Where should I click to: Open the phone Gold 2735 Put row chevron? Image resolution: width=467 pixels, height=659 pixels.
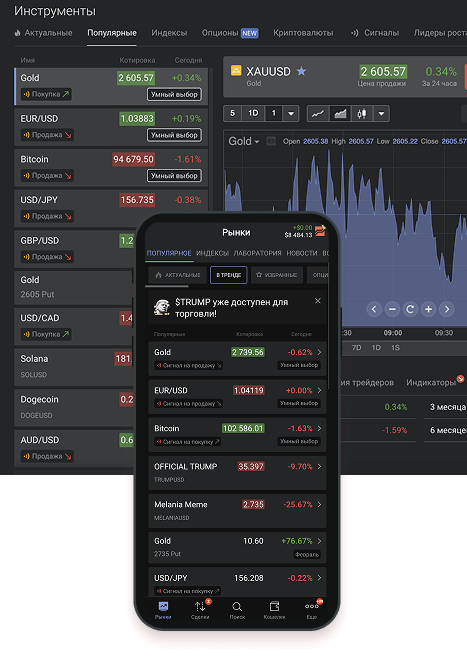coord(319,541)
